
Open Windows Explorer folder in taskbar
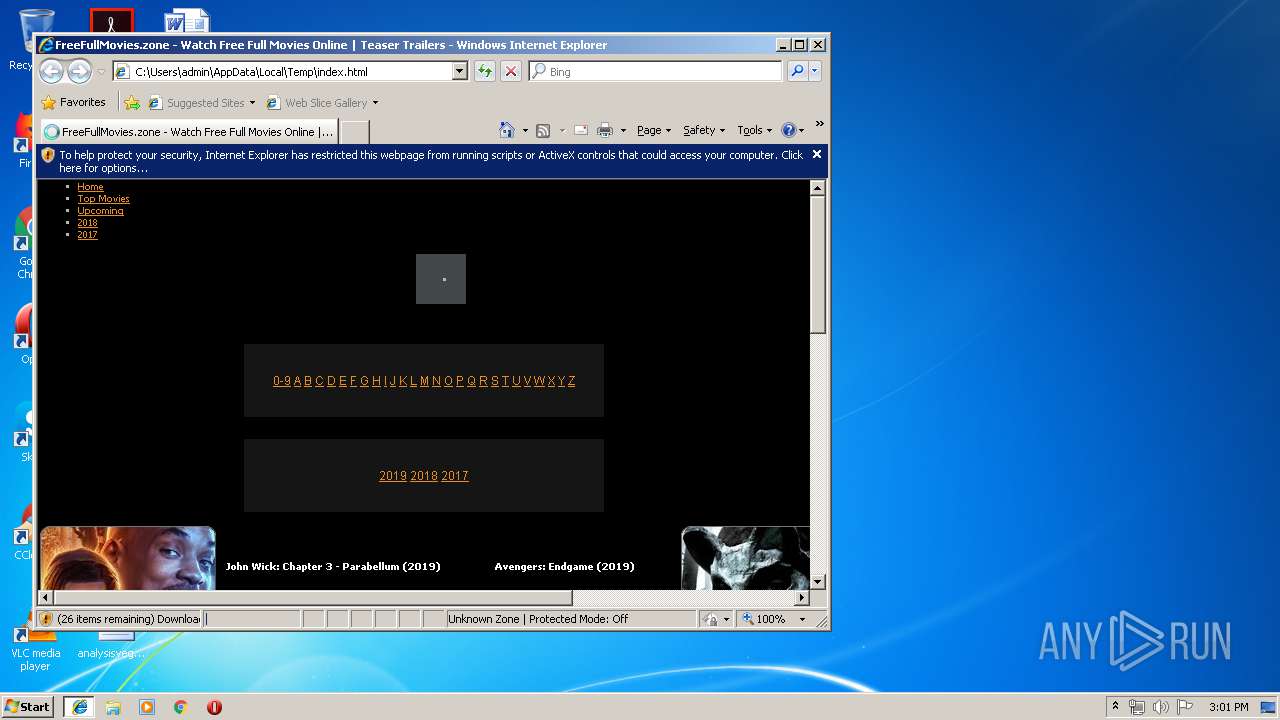coord(113,707)
